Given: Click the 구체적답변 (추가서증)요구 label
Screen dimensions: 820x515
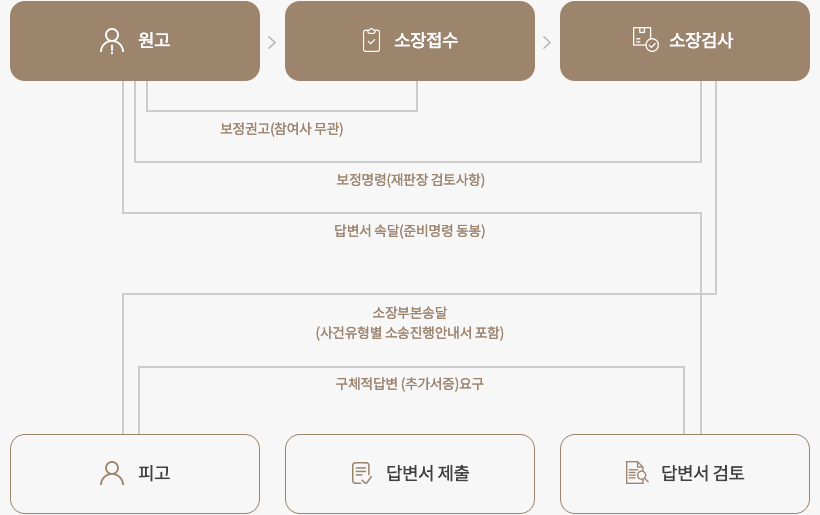Looking at the screenshot, I should (x=409, y=383).
